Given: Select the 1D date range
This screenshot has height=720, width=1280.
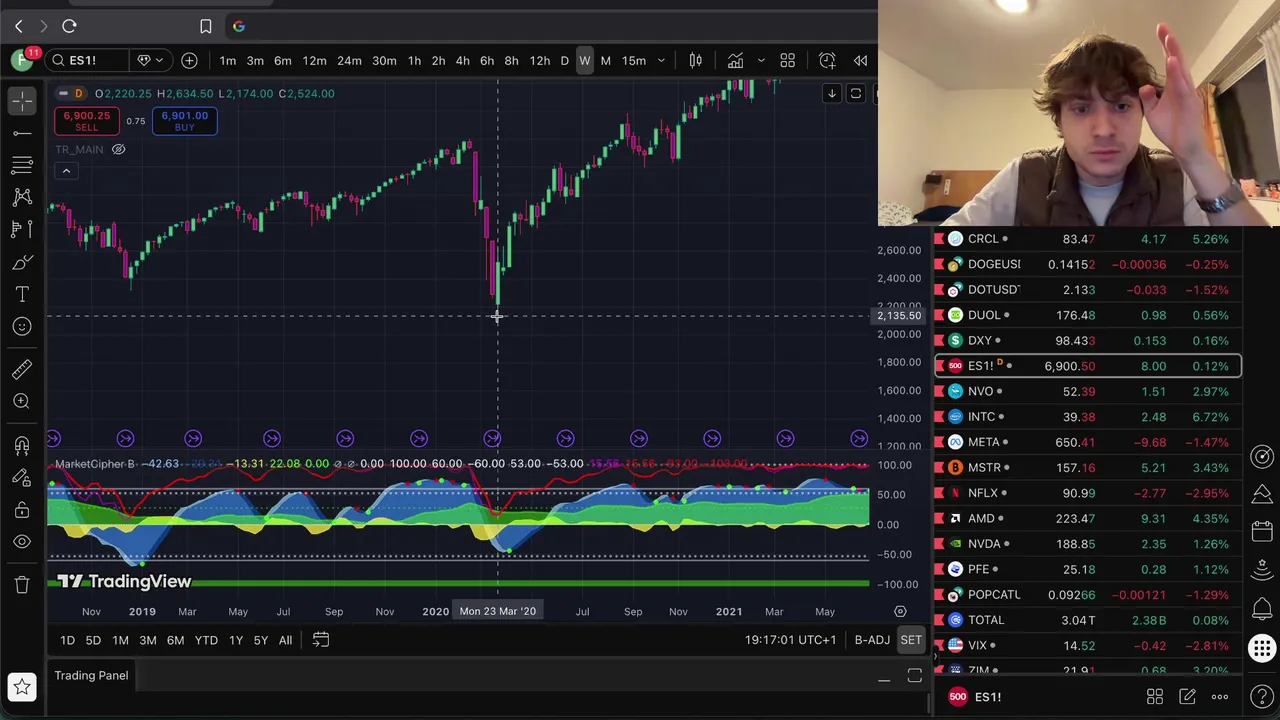Looking at the screenshot, I should [67, 640].
